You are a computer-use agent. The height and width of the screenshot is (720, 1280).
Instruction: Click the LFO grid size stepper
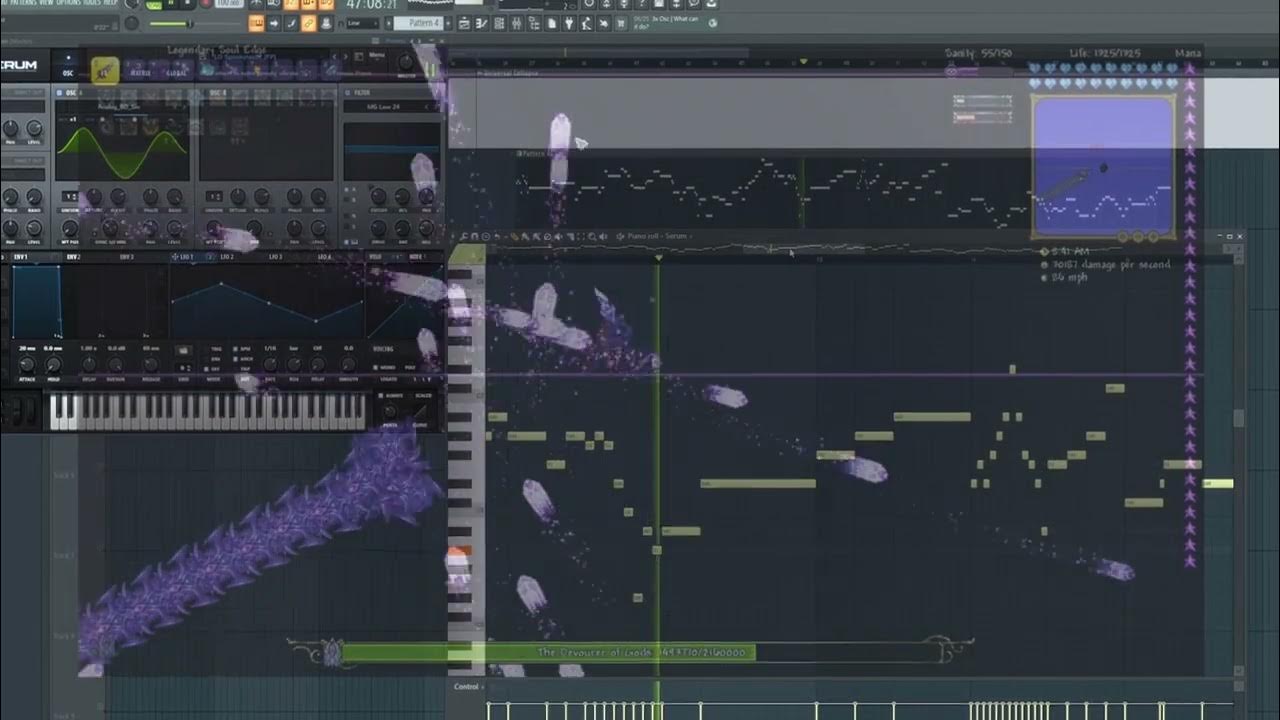(x=185, y=367)
